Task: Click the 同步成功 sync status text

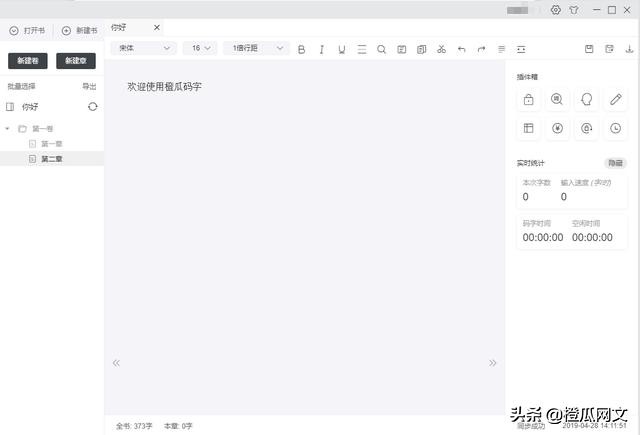Action: click(x=531, y=426)
